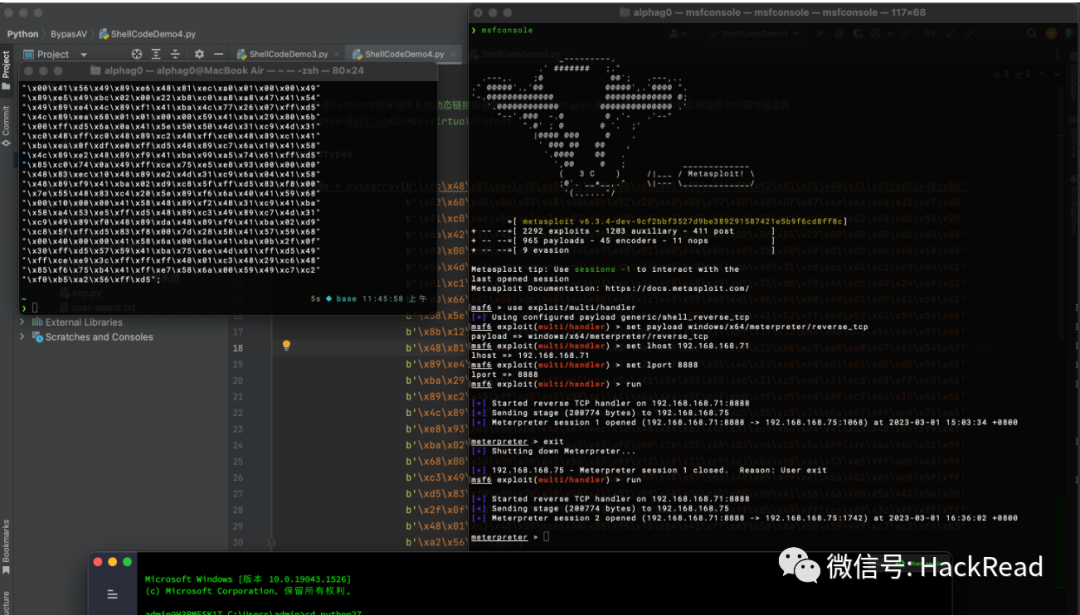The height and width of the screenshot is (615, 1080).
Task: Switch to the ShellCodeDemo3.py editor tab
Action: pos(288,54)
